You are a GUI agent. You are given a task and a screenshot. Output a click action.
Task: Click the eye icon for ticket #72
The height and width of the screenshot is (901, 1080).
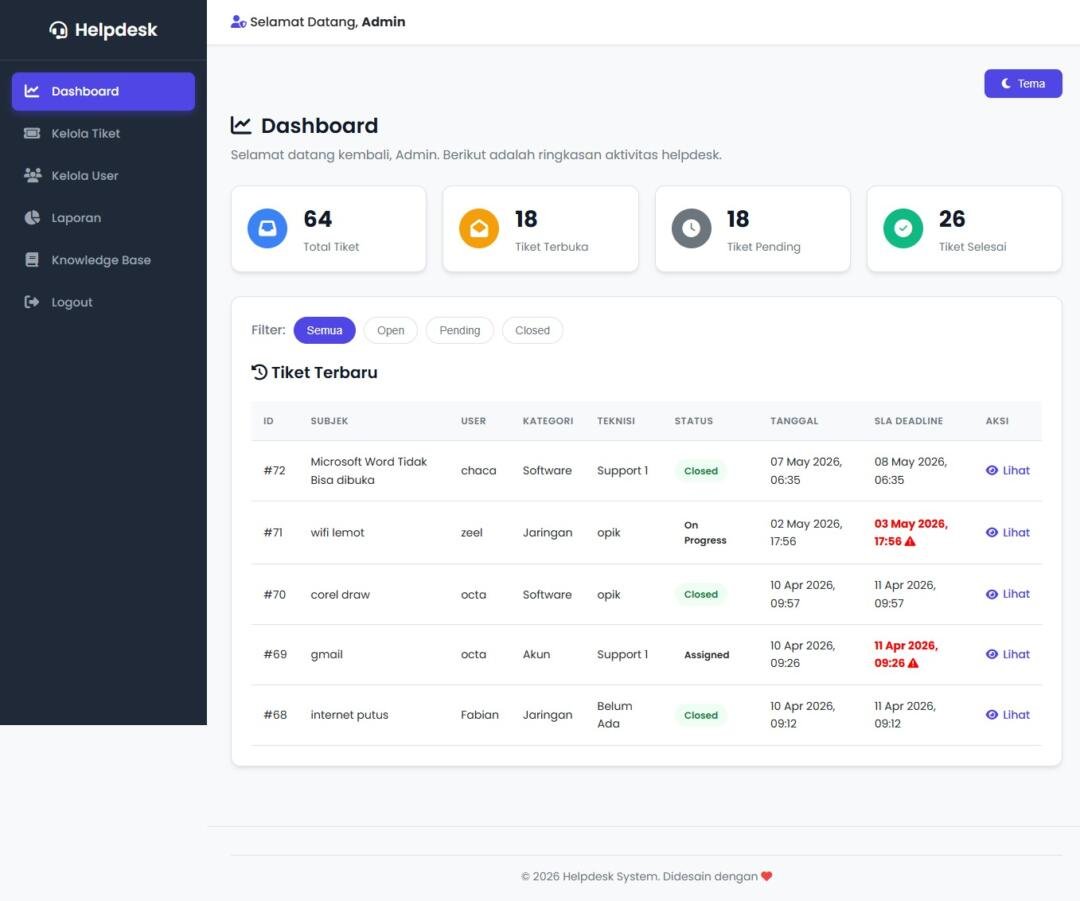pos(992,470)
